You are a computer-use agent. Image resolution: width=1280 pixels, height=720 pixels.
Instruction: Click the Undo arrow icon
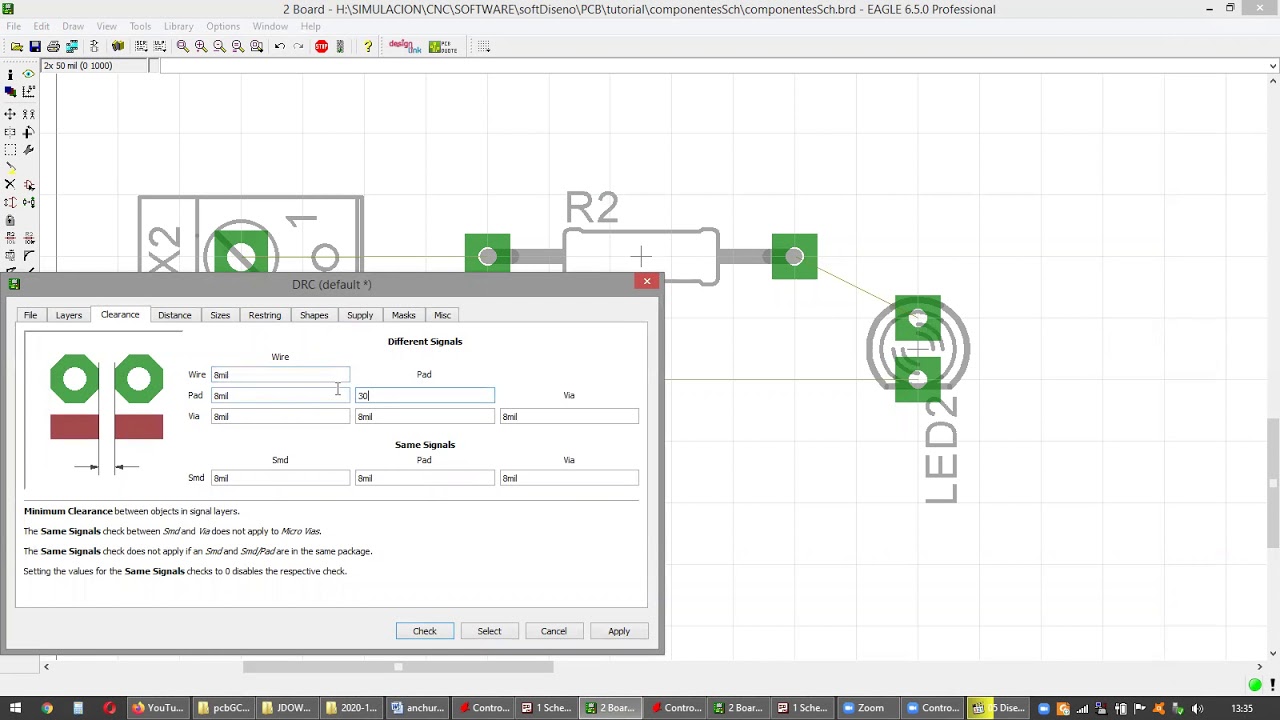pos(280,47)
